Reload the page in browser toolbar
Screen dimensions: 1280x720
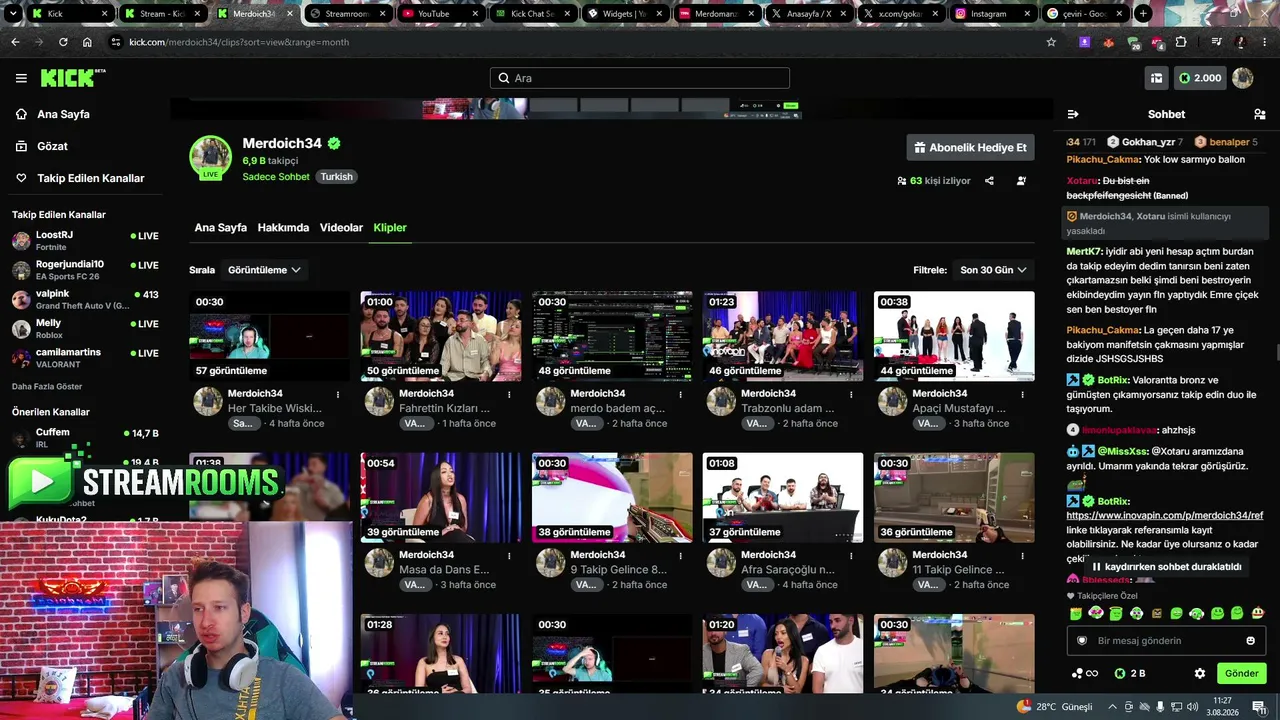(63, 42)
